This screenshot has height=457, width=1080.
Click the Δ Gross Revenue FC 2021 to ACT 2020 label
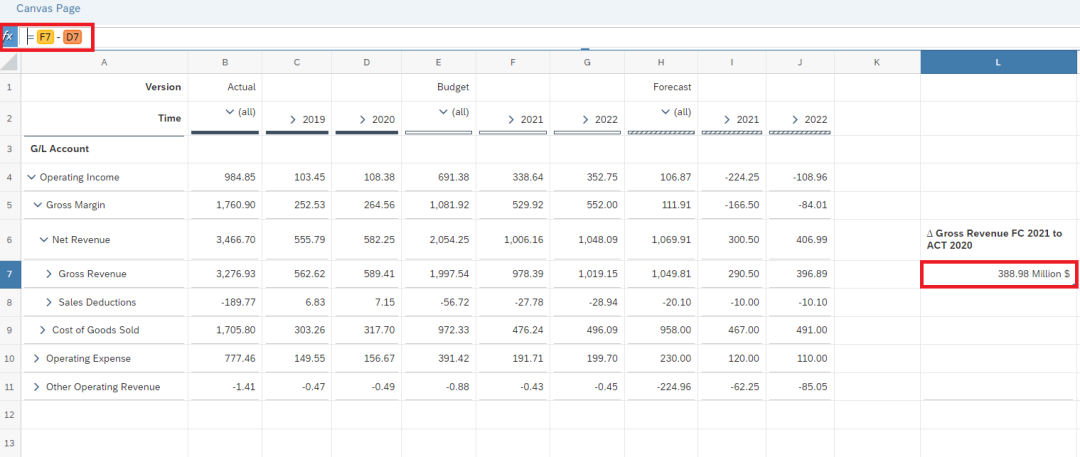coord(995,240)
